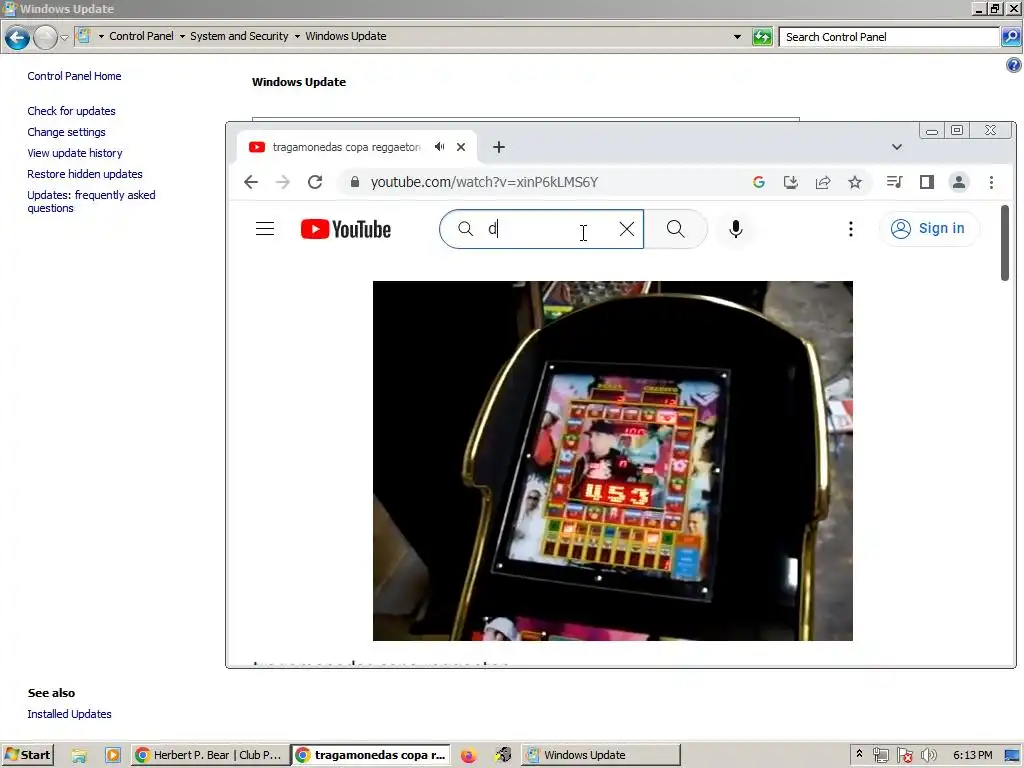The width and height of the screenshot is (1024, 768).
Task: Open the Chrome three-dot menu
Action: pos(991,182)
